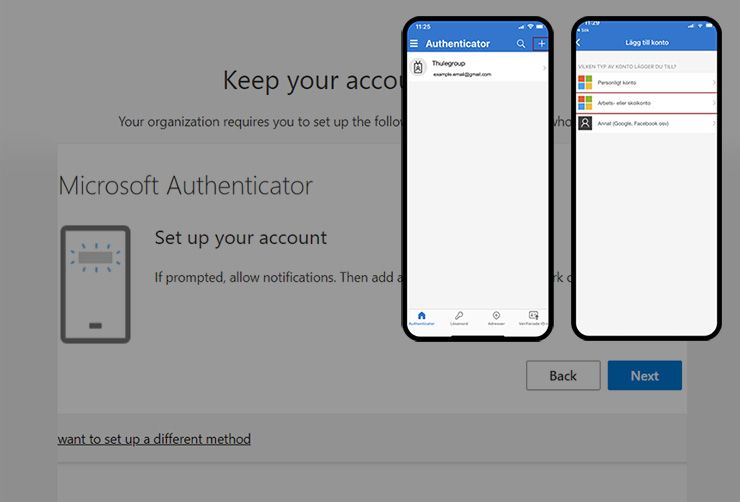Open chevron on Arbets- eller skolkonto row
Viewport: 740px width, 502px height.
714,103
